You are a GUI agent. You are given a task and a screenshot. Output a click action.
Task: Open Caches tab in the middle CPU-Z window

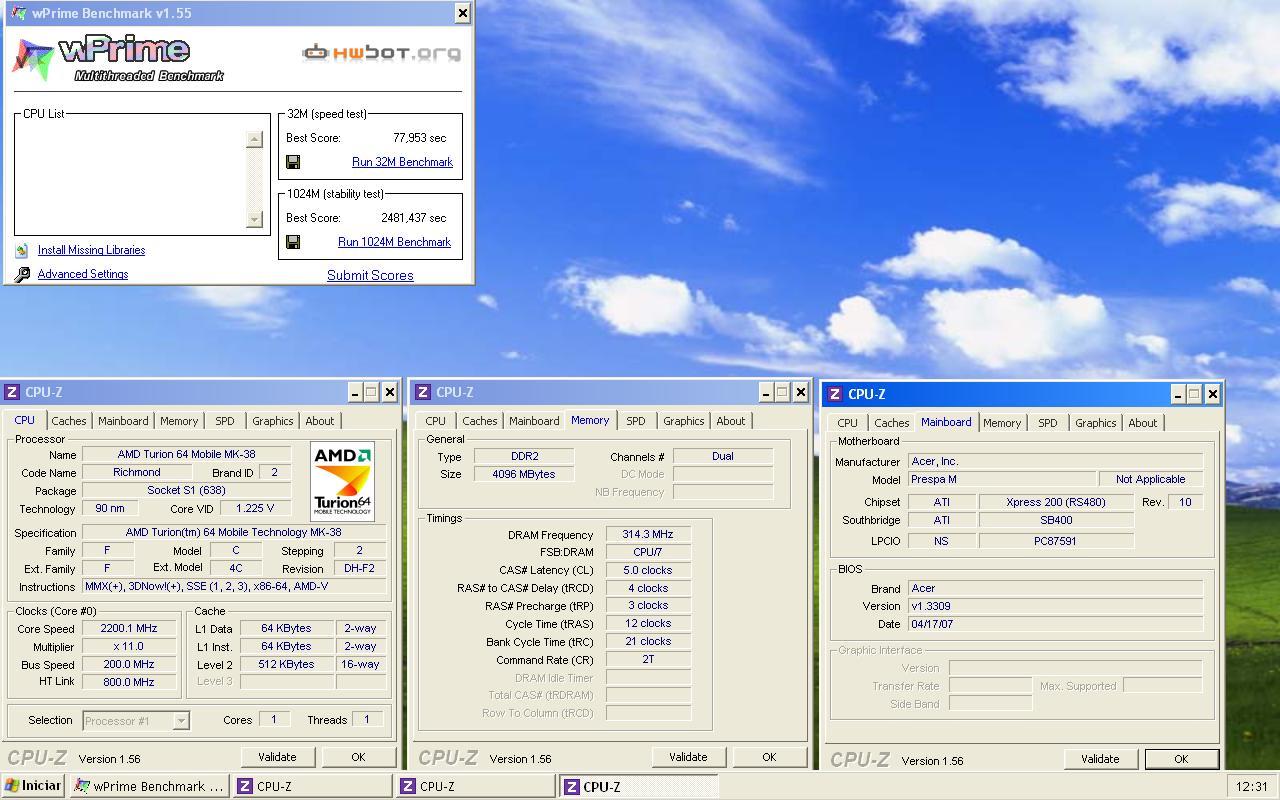480,421
